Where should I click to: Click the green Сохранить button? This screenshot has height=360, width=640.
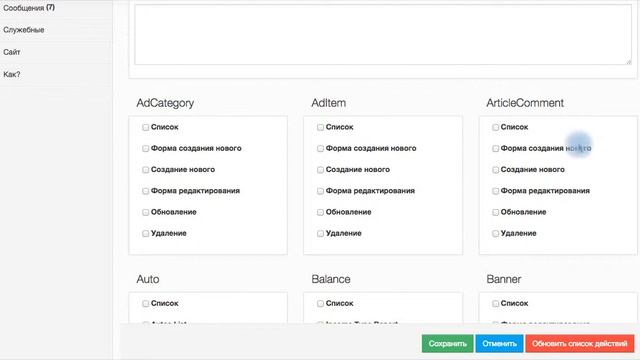pyautogui.click(x=447, y=344)
